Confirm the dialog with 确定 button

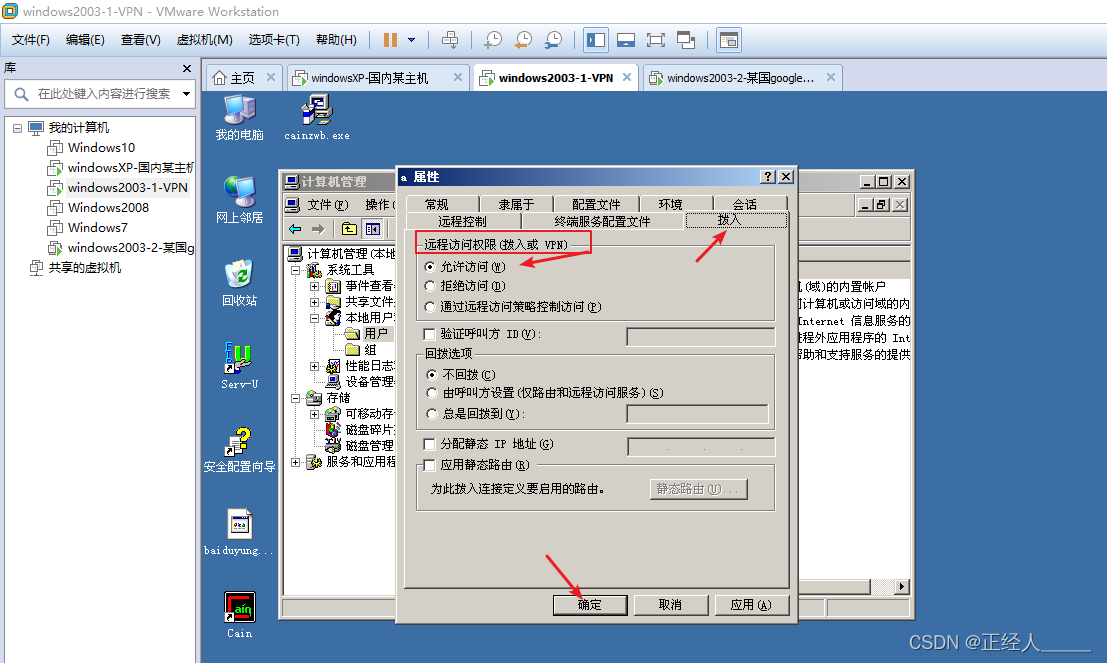click(590, 605)
